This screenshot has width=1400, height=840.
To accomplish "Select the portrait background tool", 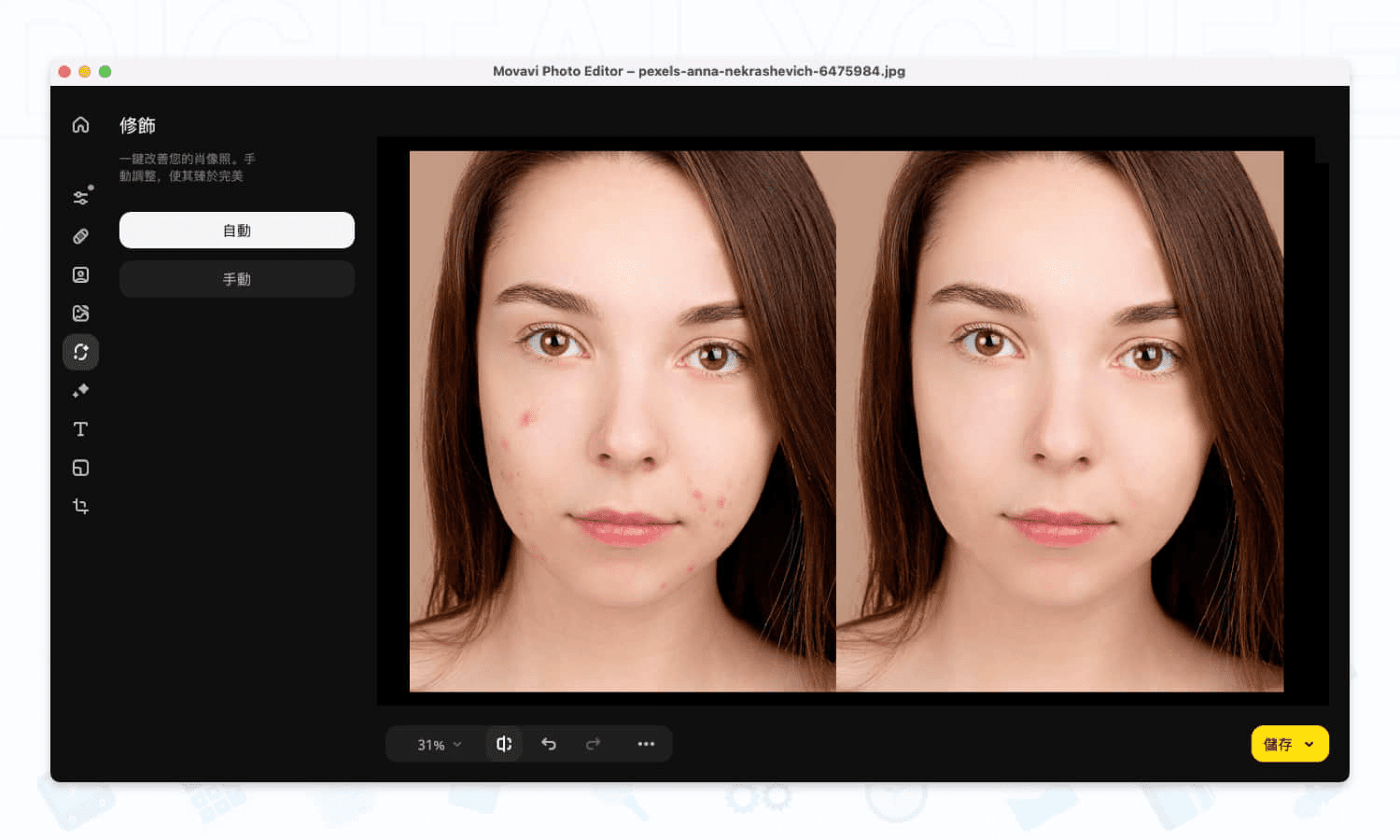I will [x=80, y=274].
